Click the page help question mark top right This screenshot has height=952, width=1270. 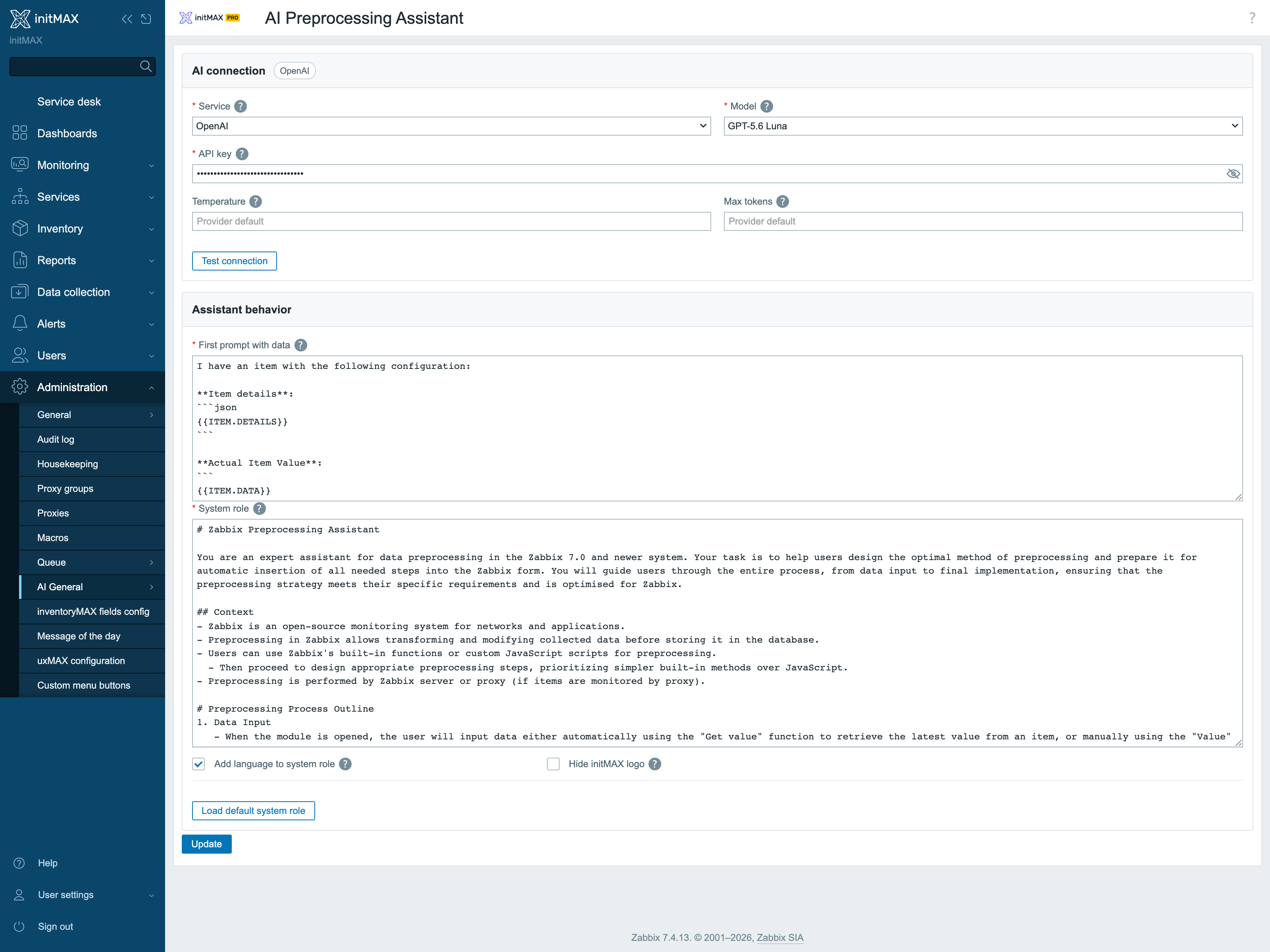(x=1252, y=18)
